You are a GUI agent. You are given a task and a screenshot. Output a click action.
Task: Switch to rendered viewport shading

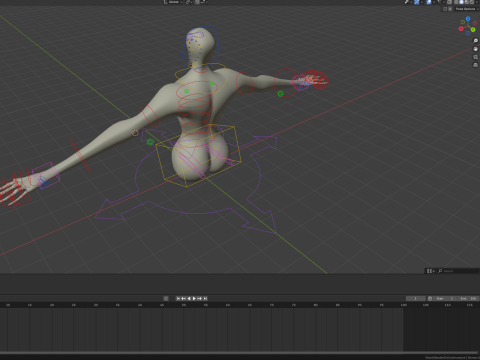click(472, 2)
